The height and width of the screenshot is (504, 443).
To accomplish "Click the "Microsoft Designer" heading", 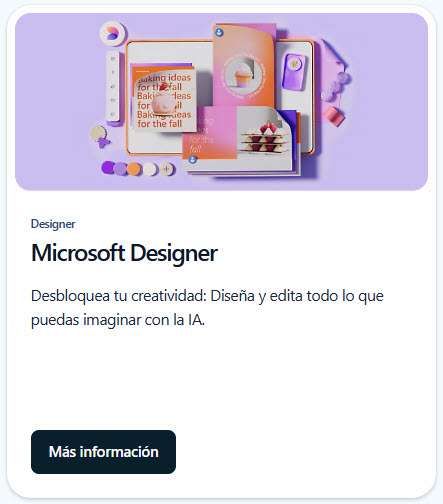I will coord(124,253).
